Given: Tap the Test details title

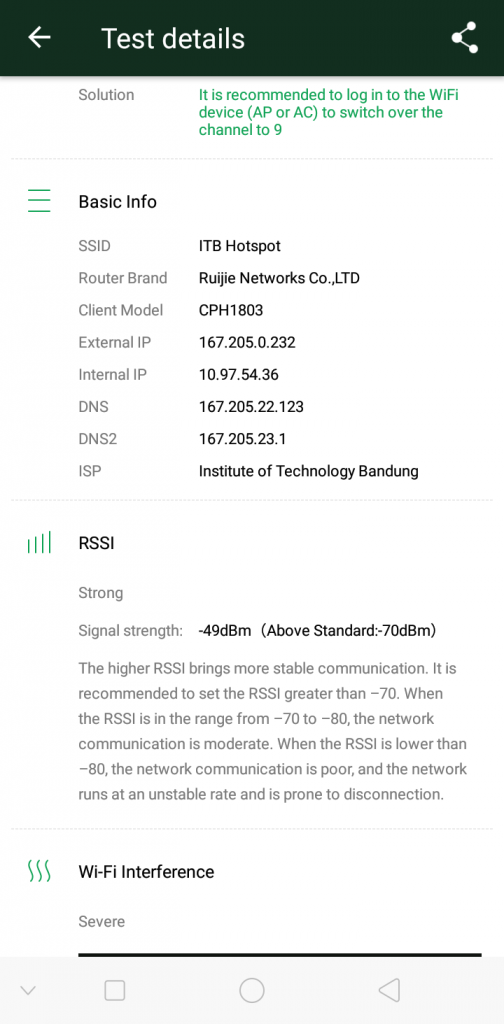Looking at the screenshot, I should 173,39.
